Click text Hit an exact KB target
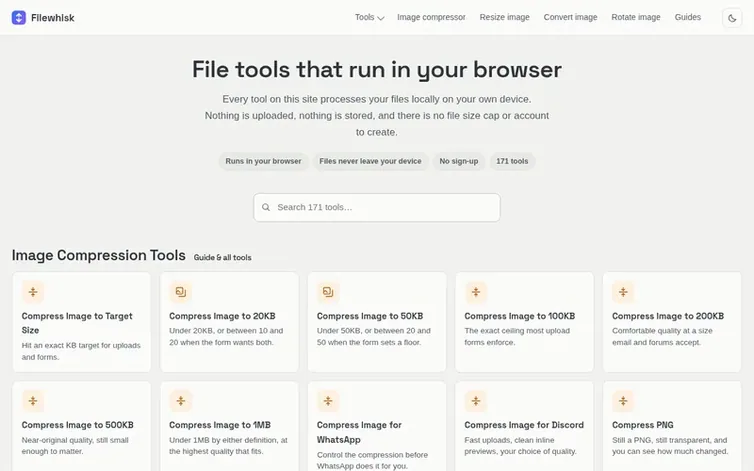The width and height of the screenshot is (754, 471). 81,351
